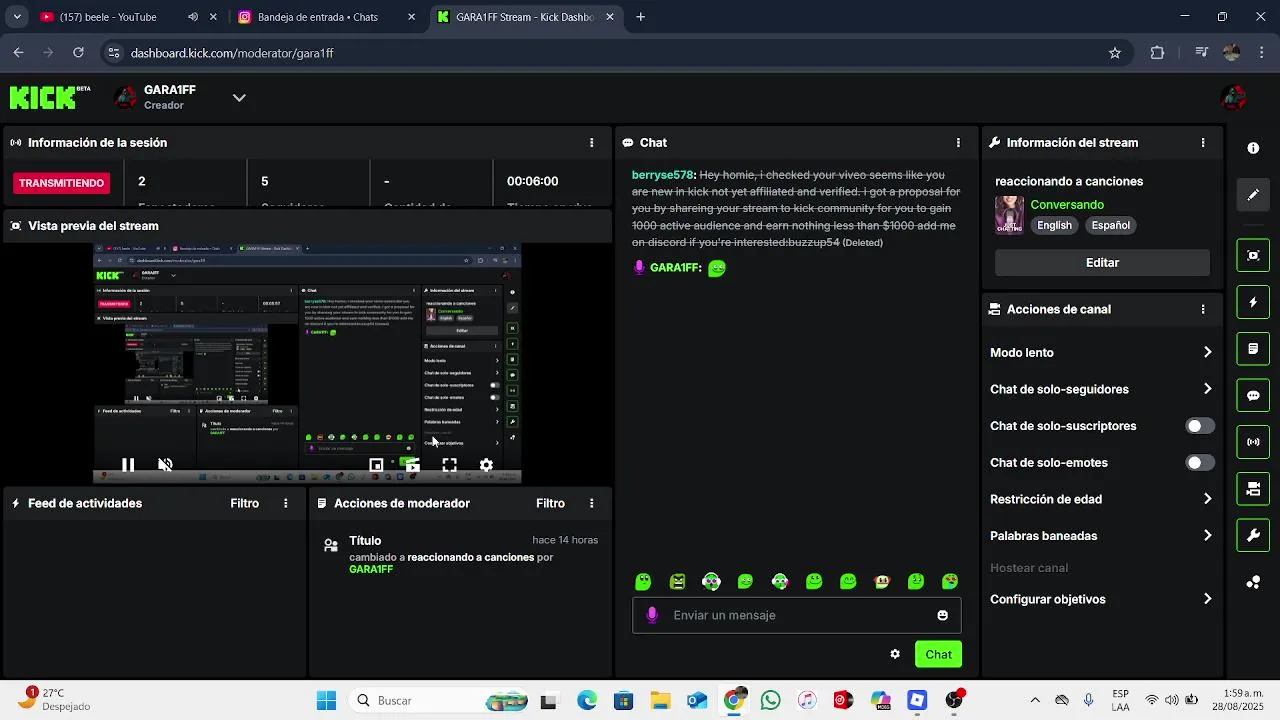The image size is (1280, 720).
Task: Click the lightning bolt icon in right sidebar
Action: pos(1253,302)
